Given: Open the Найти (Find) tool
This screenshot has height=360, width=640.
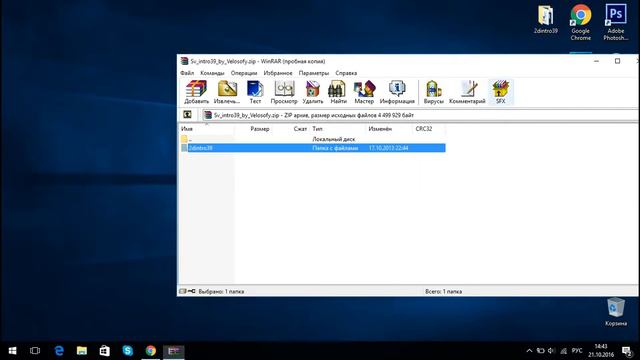Looking at the screenshot, I should point(338,92).
